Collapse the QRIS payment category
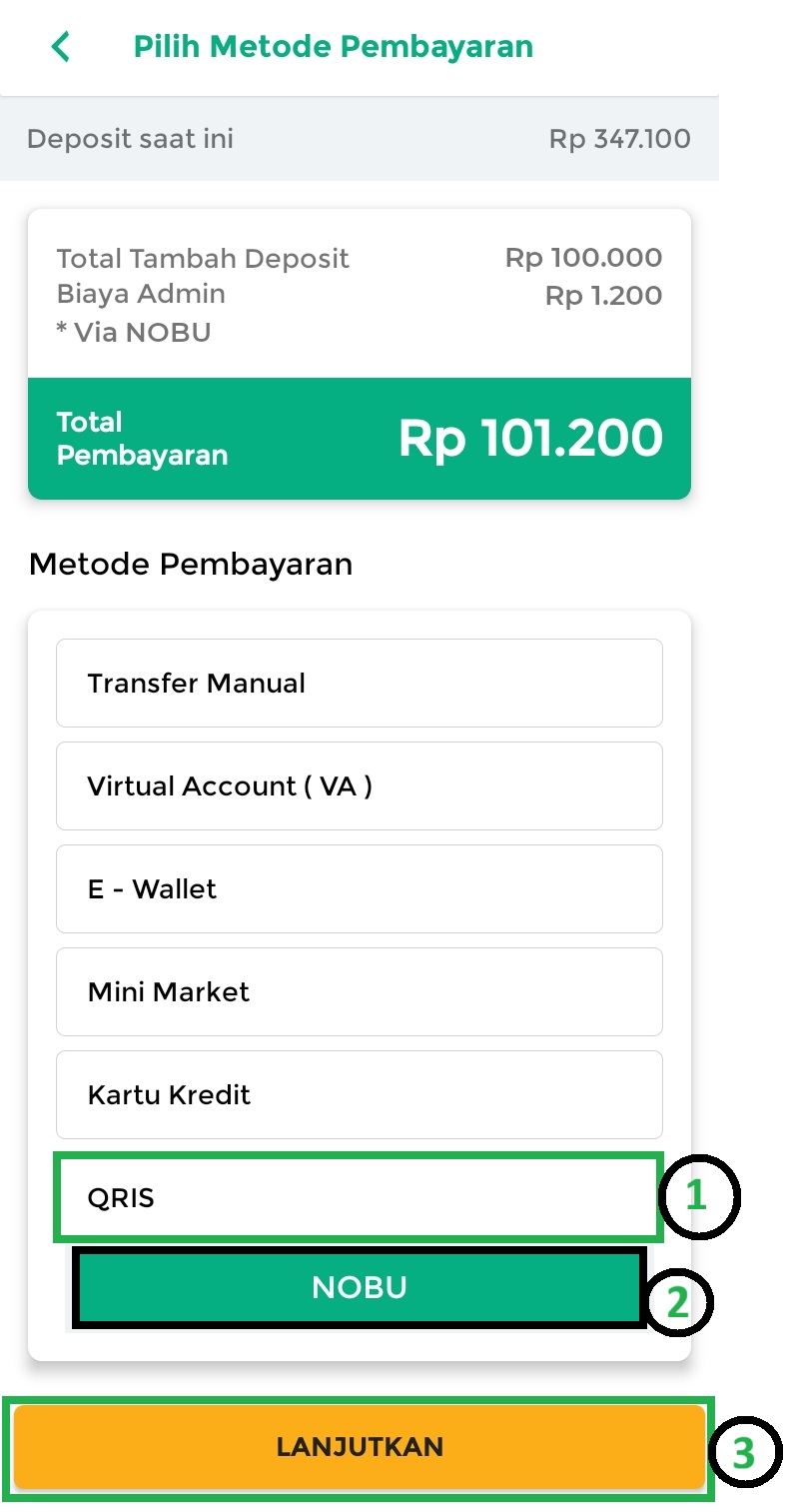 (357, 1197)
